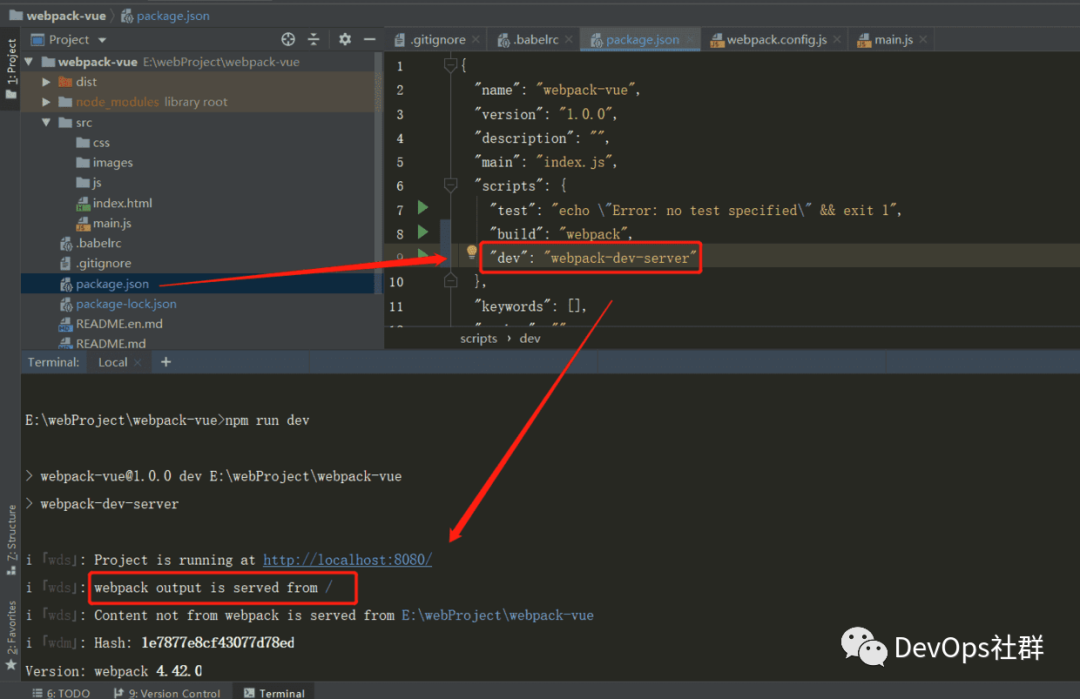Select the js folder under src
This screenshot has height=699, width=1080.
pyautogui.click(x=89, y=182)
